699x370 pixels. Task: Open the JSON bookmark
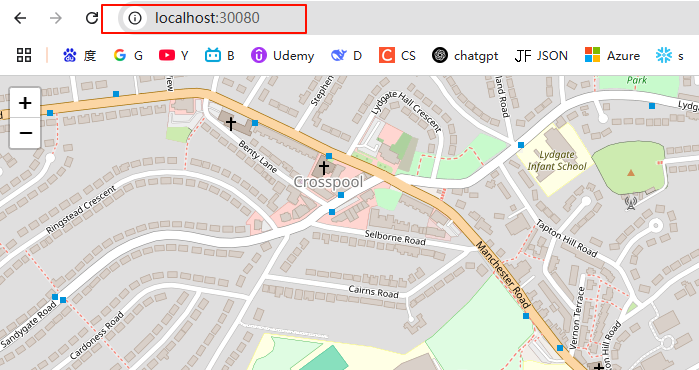tap(541, 56)
